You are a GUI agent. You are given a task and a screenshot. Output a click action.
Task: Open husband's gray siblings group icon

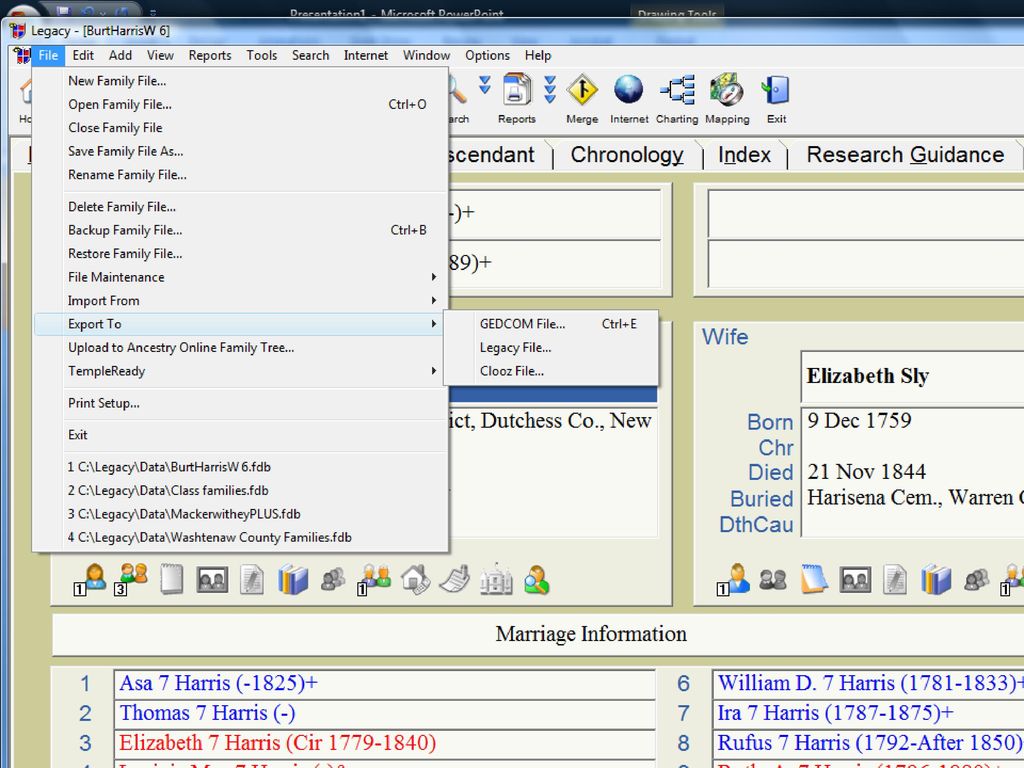[333, 580]
